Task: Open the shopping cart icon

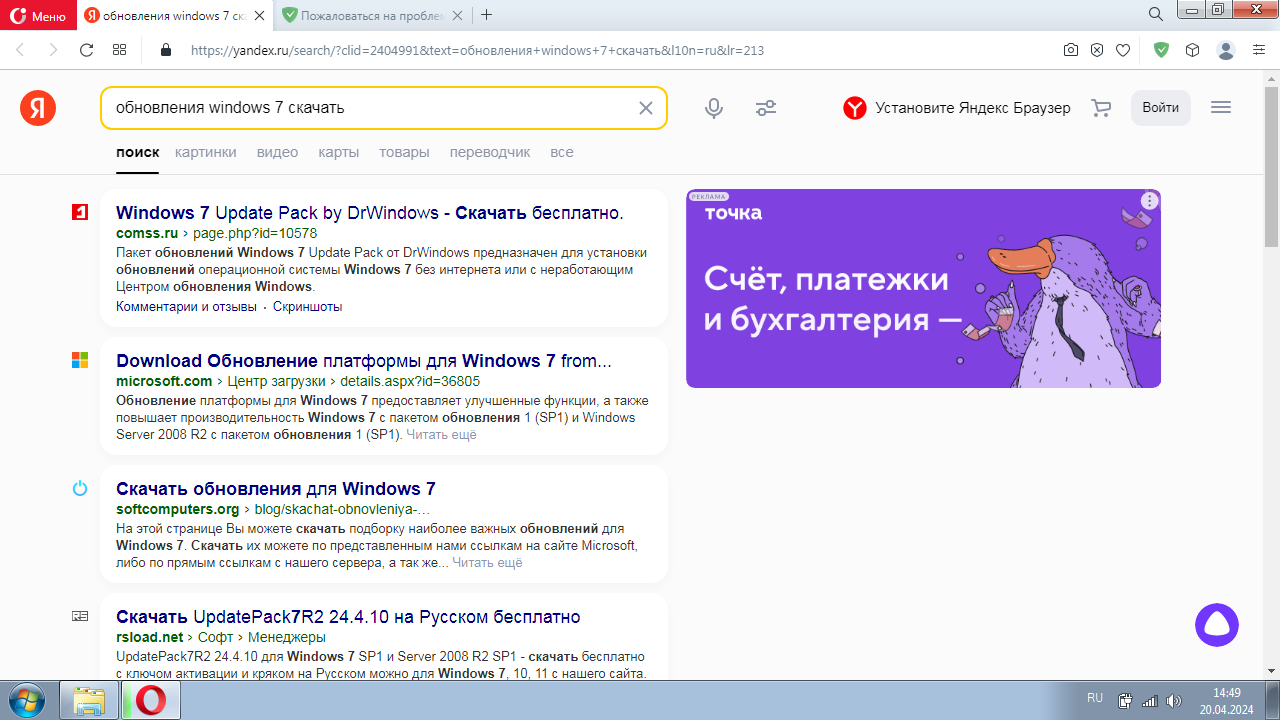Action: tap(1100, 108)
